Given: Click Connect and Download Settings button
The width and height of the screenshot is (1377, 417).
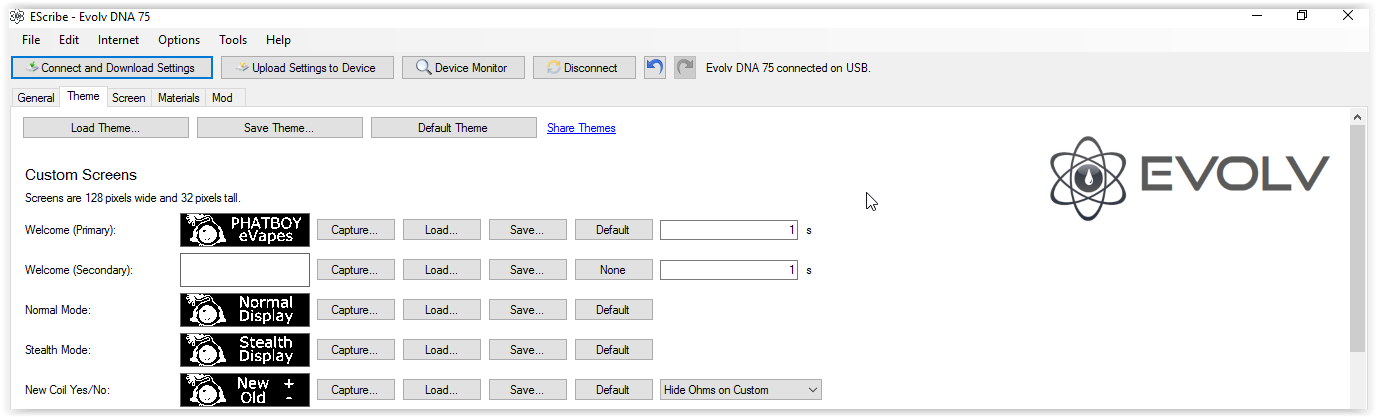Looking at the screenshot, I should (112, 68).
